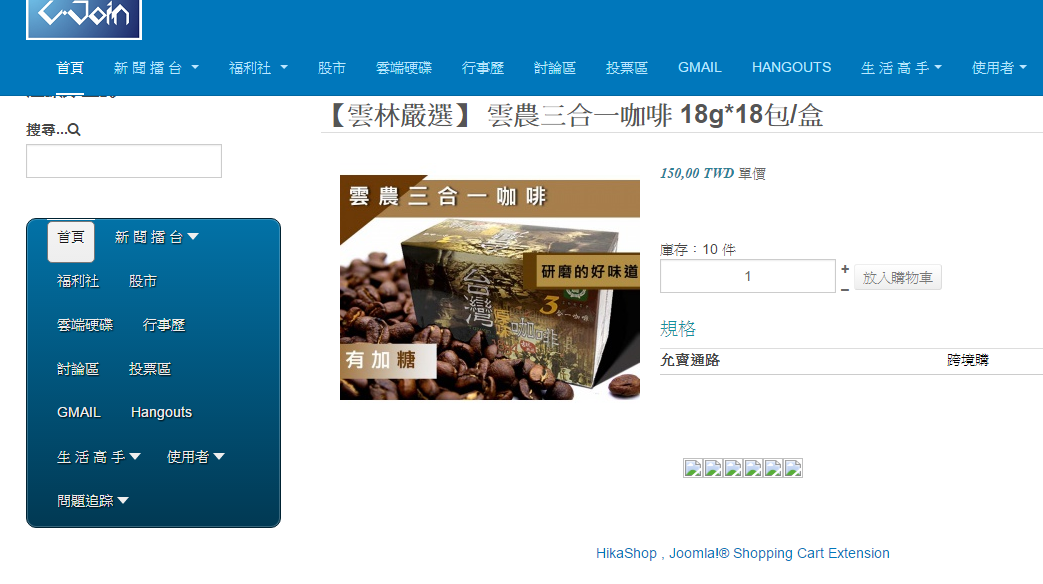This screenshot has height=584, width=1043.
Task: Click the first broken image icon in the row
Action: (x=693, y=468)
